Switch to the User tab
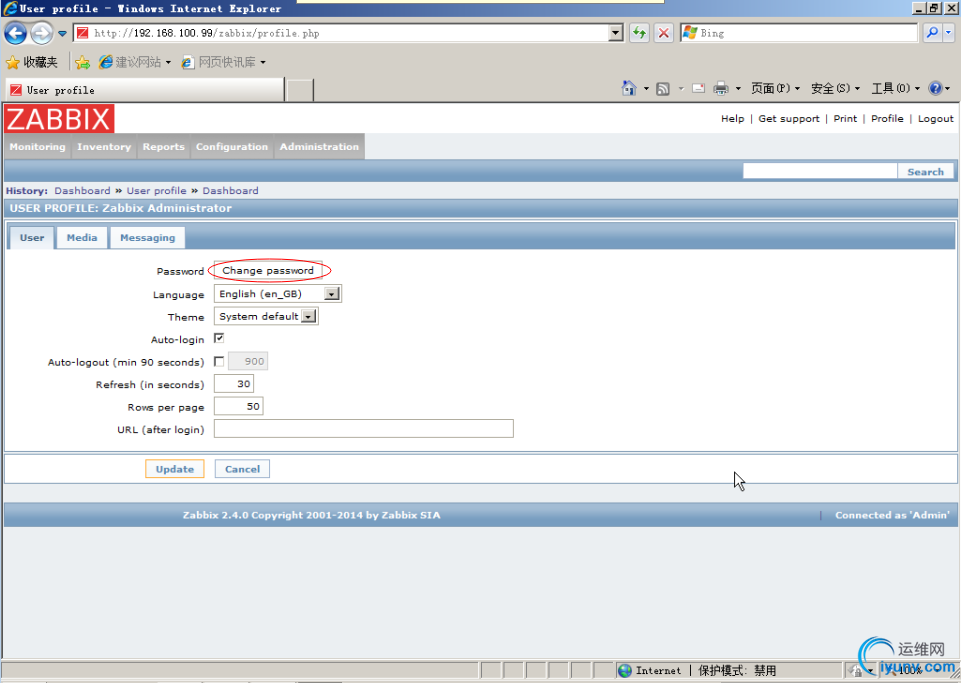961x683 pixels. click(32, 237)
